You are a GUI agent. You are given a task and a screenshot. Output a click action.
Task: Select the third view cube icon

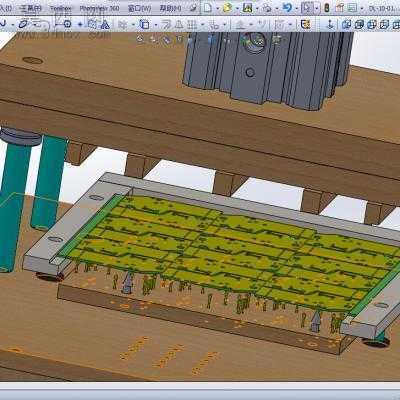point(372,24)
